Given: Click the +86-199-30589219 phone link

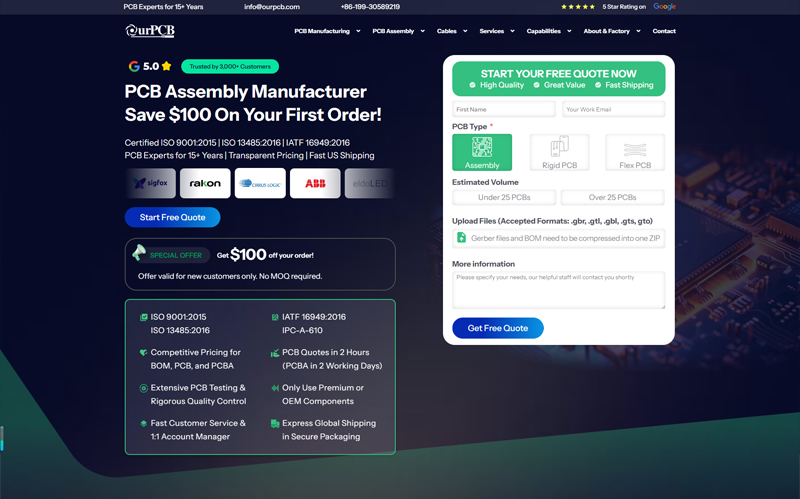Looking at the screenshot, I should coord(370,7).
